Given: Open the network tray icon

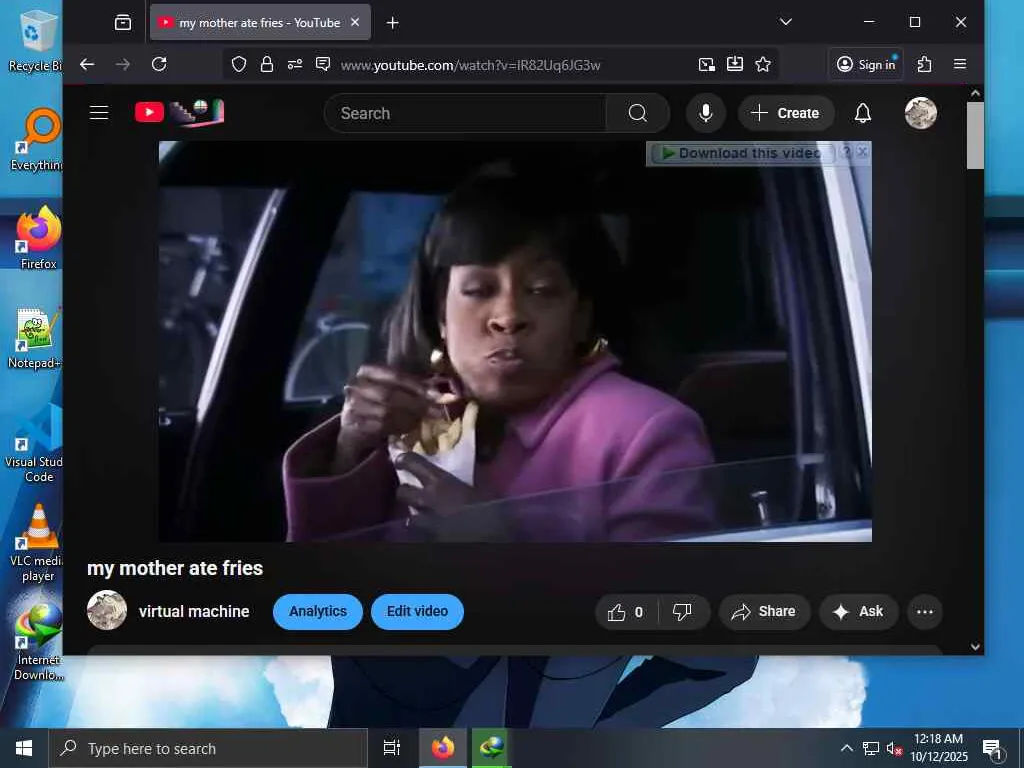Looking at the screenshot, I should [x=871, y=748].
